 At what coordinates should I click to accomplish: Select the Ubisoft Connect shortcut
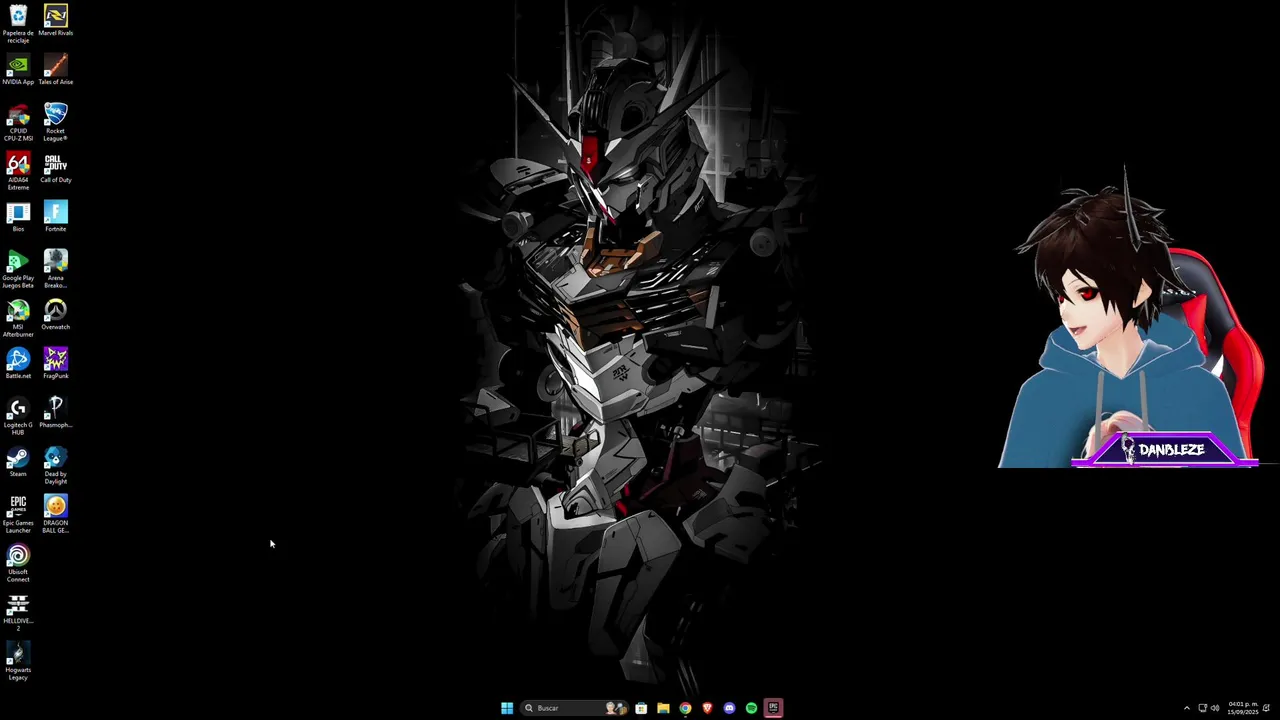click(18, 563)
